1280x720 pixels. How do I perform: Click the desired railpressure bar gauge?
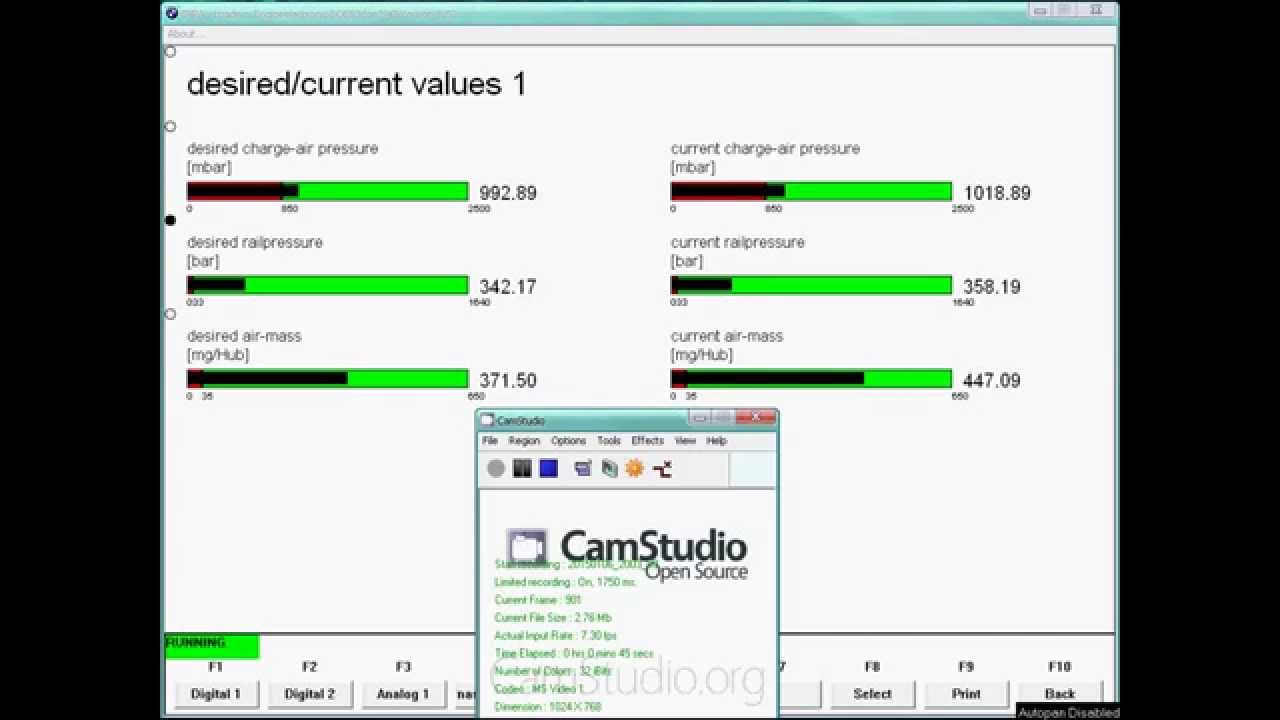pyautogui.click(x=328, y=285)
